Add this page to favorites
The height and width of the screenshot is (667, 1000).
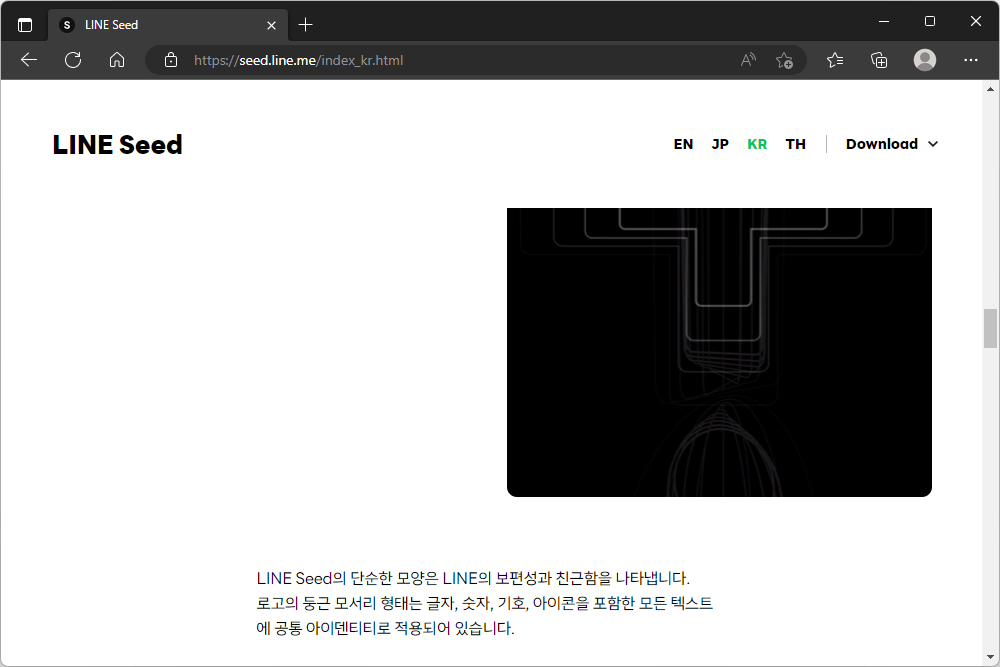tap(784, 60)
